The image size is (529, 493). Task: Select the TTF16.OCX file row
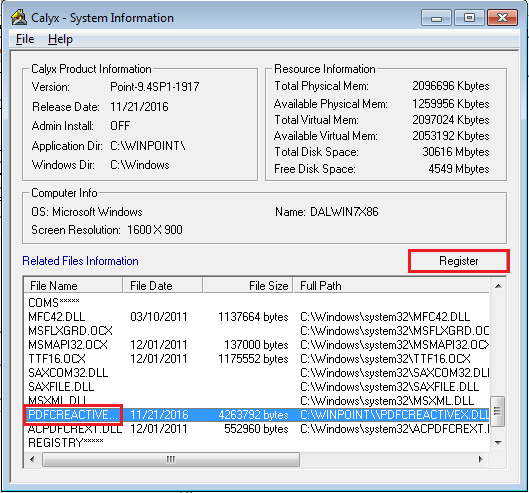point(256,359)
